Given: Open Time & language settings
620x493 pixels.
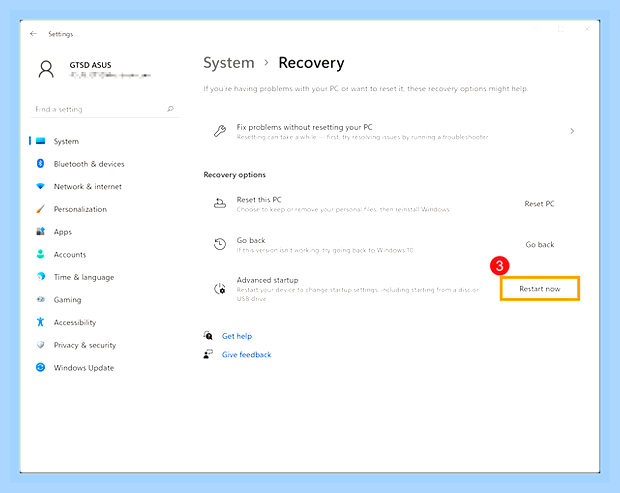Looking at the screenshot, I should click(x=84, y=277).
